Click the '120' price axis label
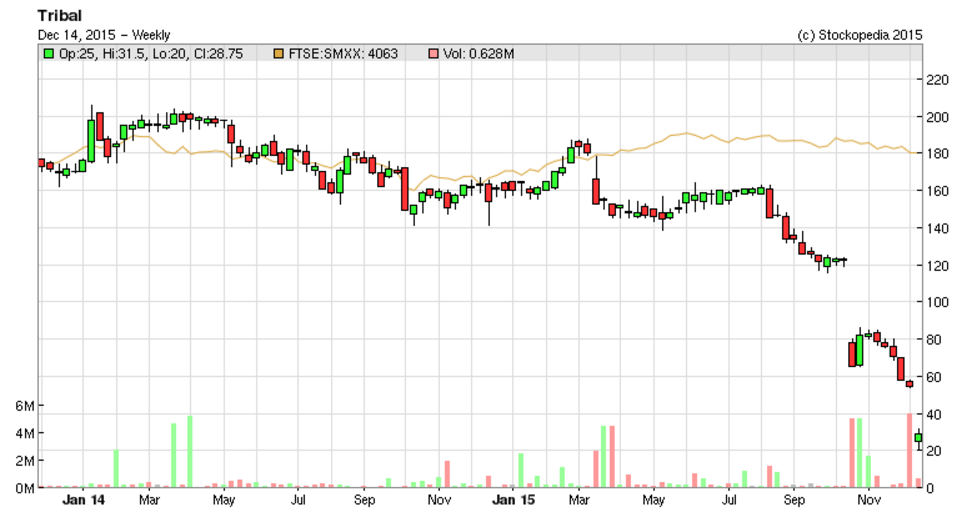 point(937,265)
